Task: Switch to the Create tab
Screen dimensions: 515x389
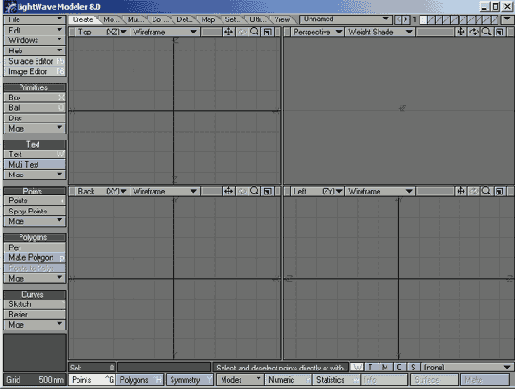Action: tap(83, 20)
